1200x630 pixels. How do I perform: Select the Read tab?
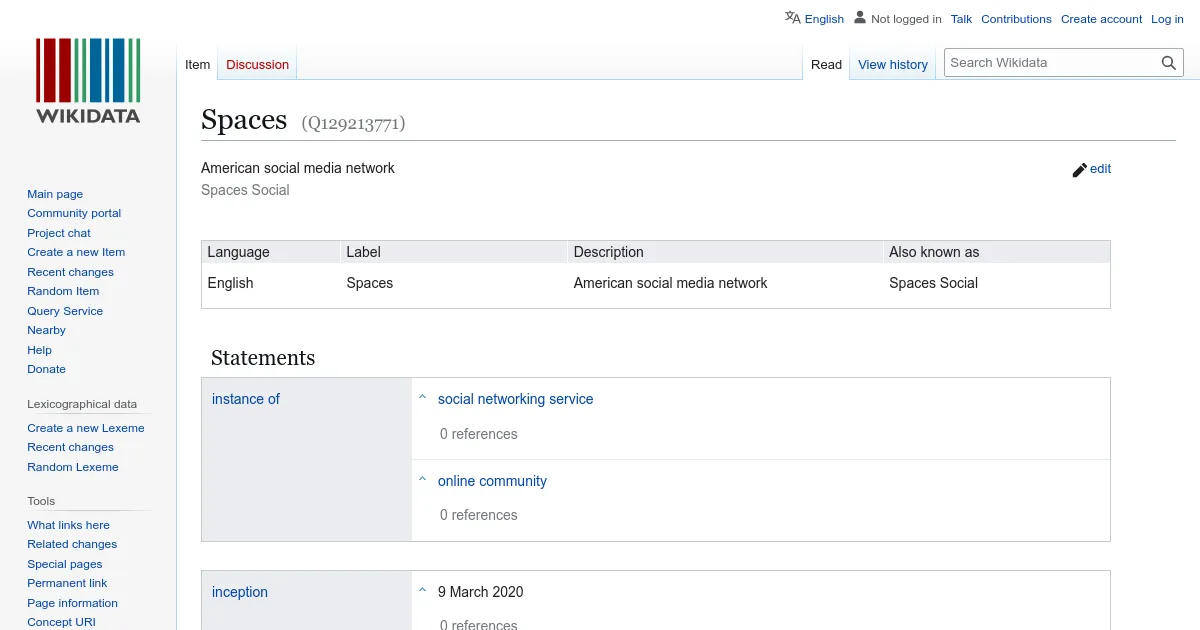tap(826, 65)
